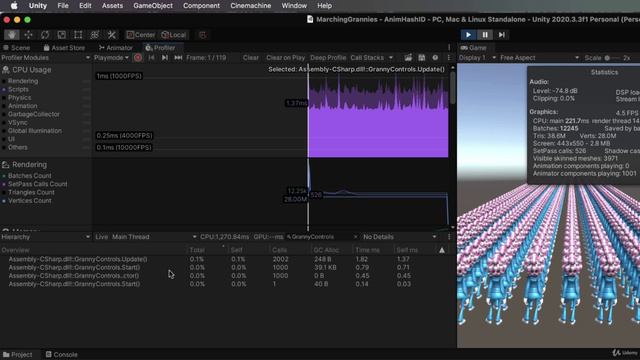
Task: Open the GameObject menu
Action: pos(153,6)
